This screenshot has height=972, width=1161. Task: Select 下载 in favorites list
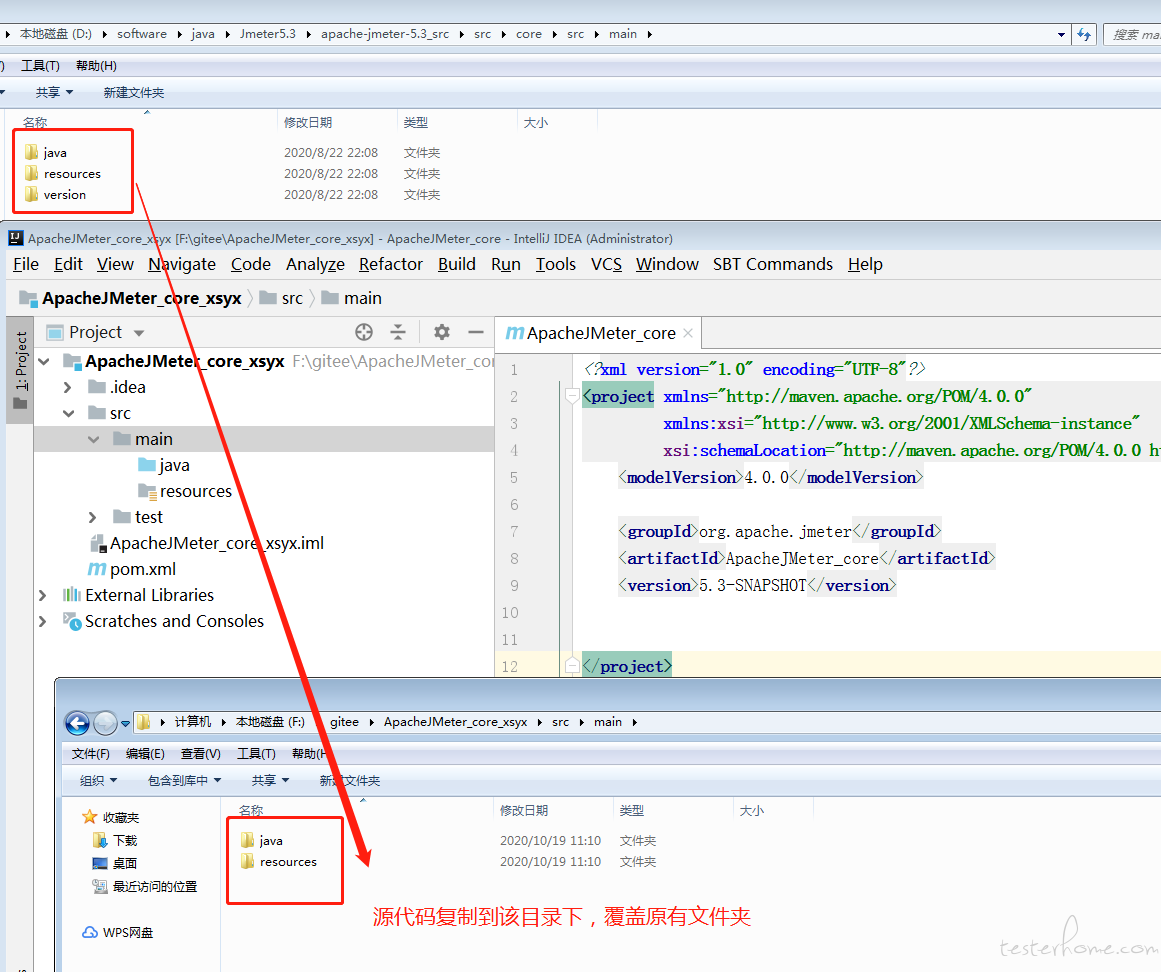(125, 840)
